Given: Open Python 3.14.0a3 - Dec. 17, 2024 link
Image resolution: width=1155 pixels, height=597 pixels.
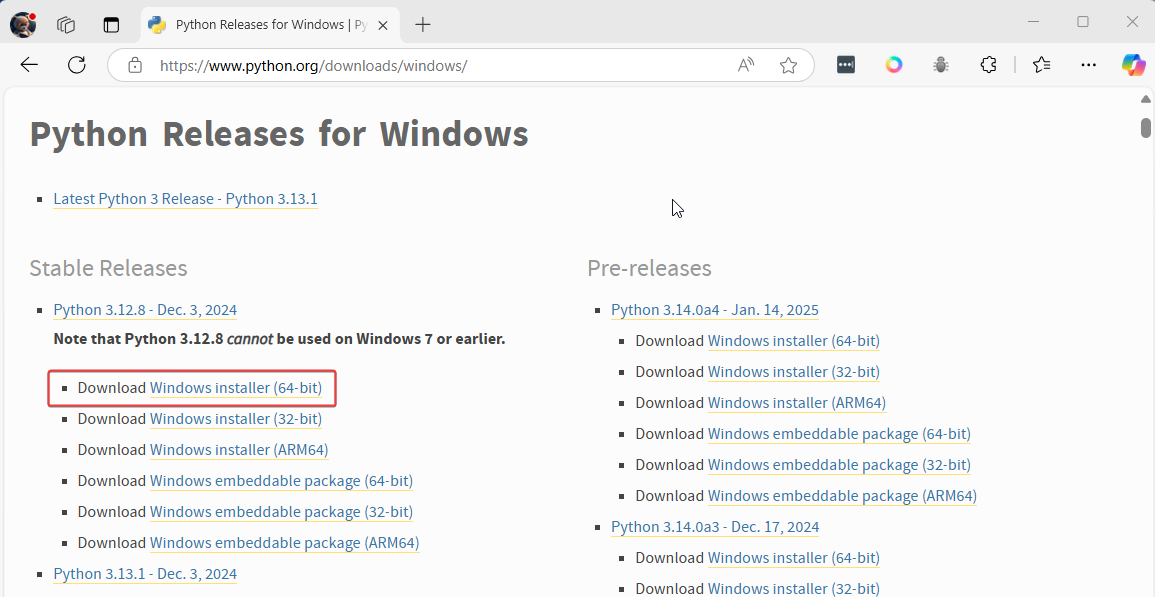Looking at the screenshot, I should 715,526.
